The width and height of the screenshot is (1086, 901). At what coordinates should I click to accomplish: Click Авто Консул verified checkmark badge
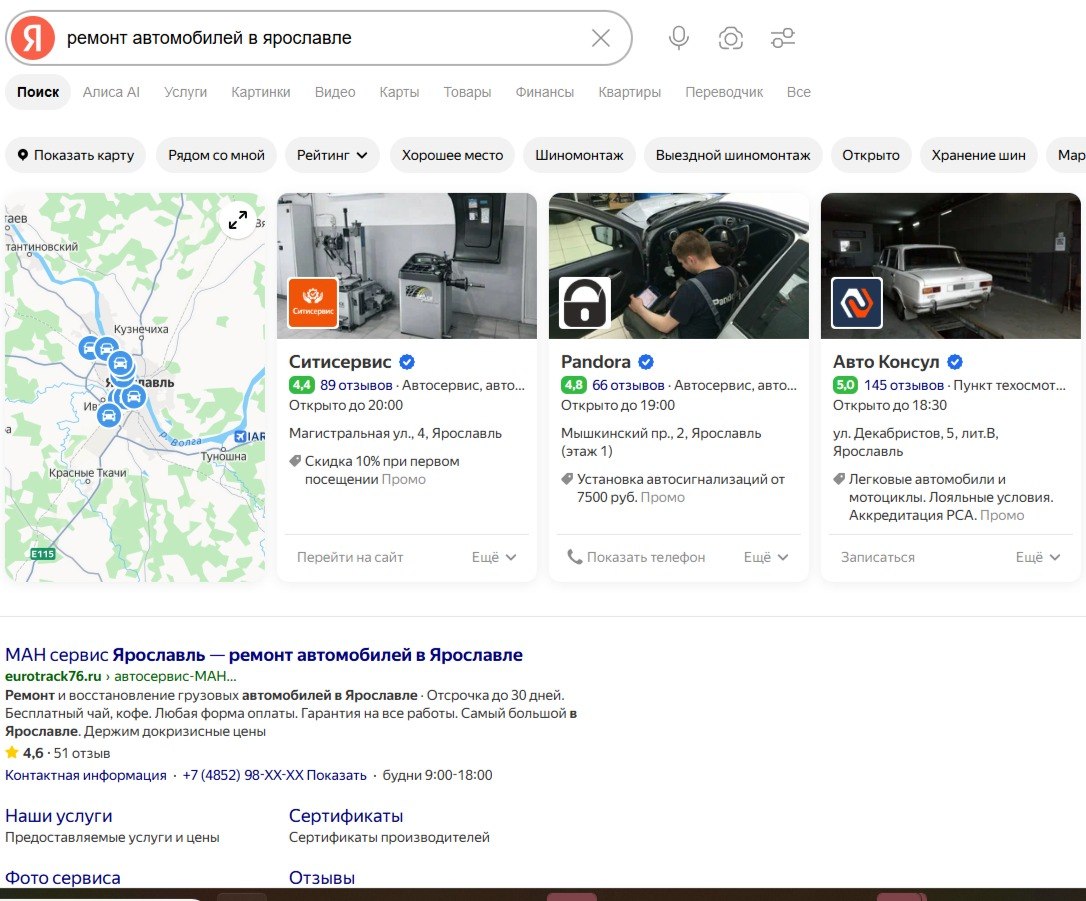954,362
